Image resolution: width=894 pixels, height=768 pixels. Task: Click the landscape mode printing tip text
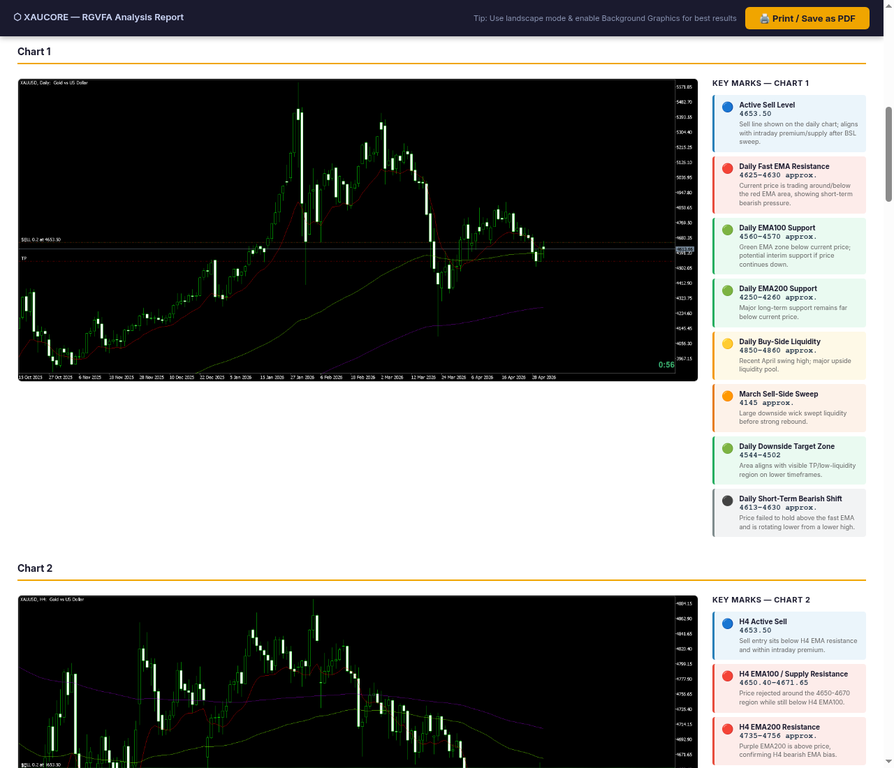(x=605, y=18)
